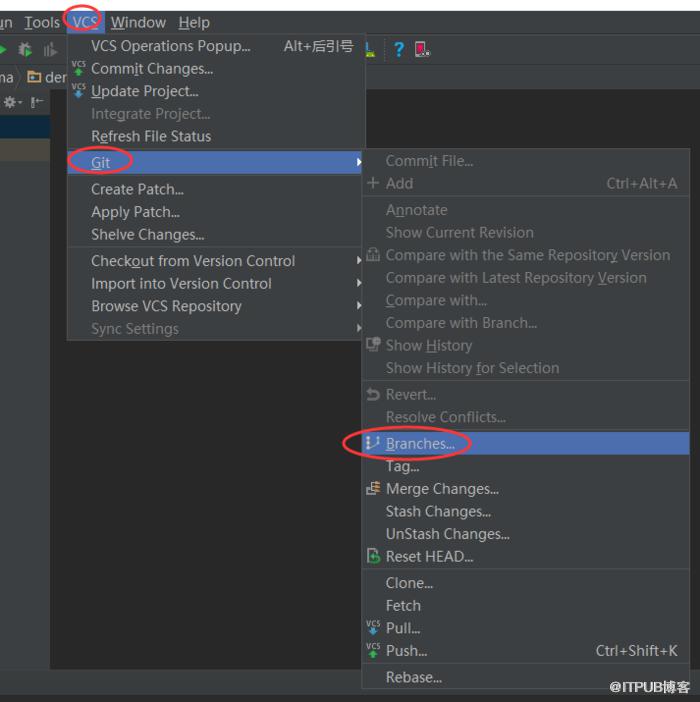Click Refresh File Status

[x=216, y=136]
